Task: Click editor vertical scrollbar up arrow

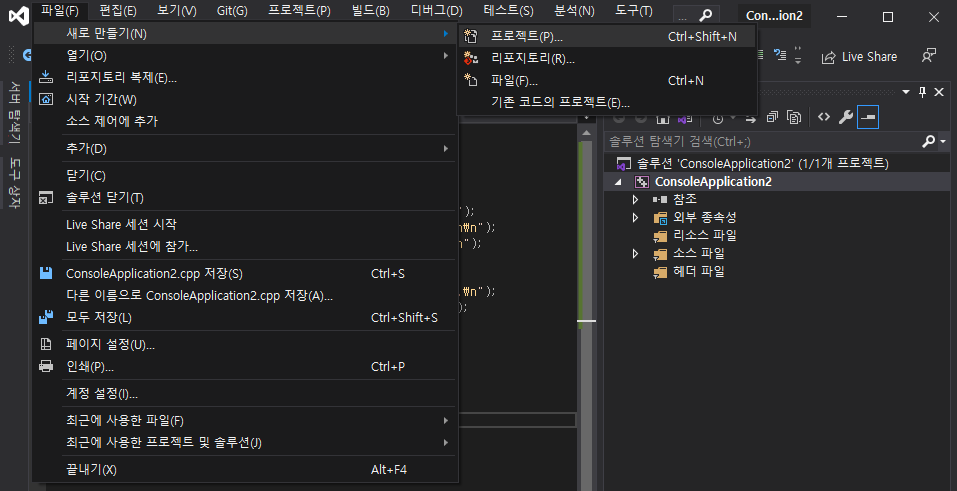Action: (587, 133)
